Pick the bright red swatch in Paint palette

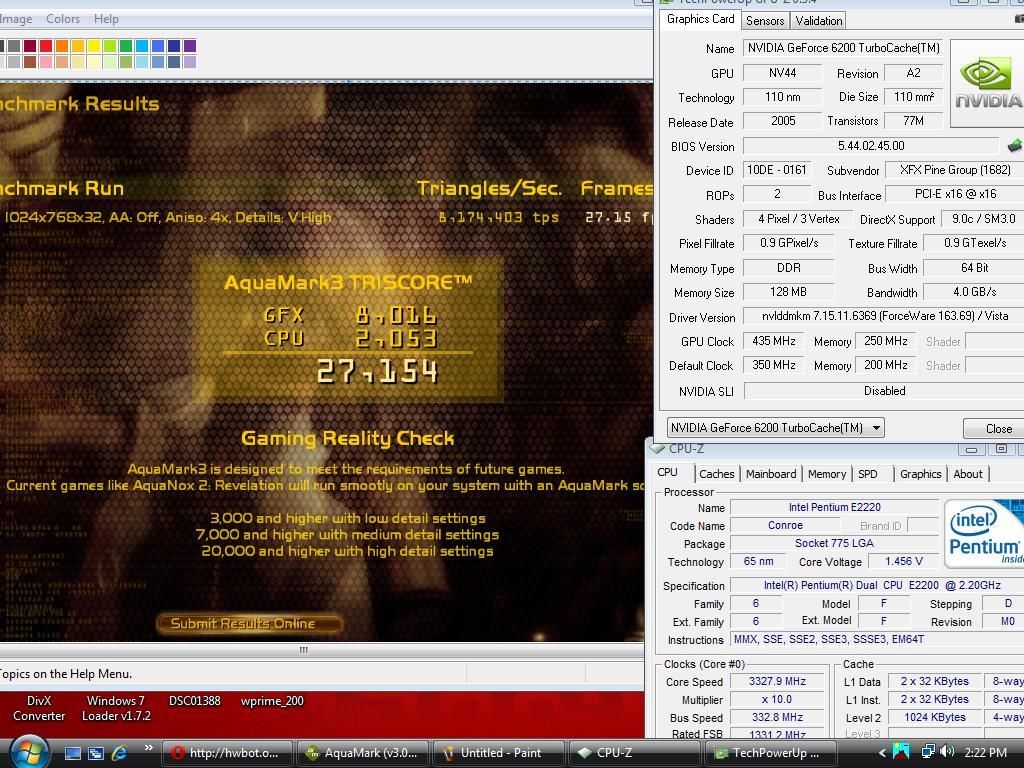[x=46, y=46]
